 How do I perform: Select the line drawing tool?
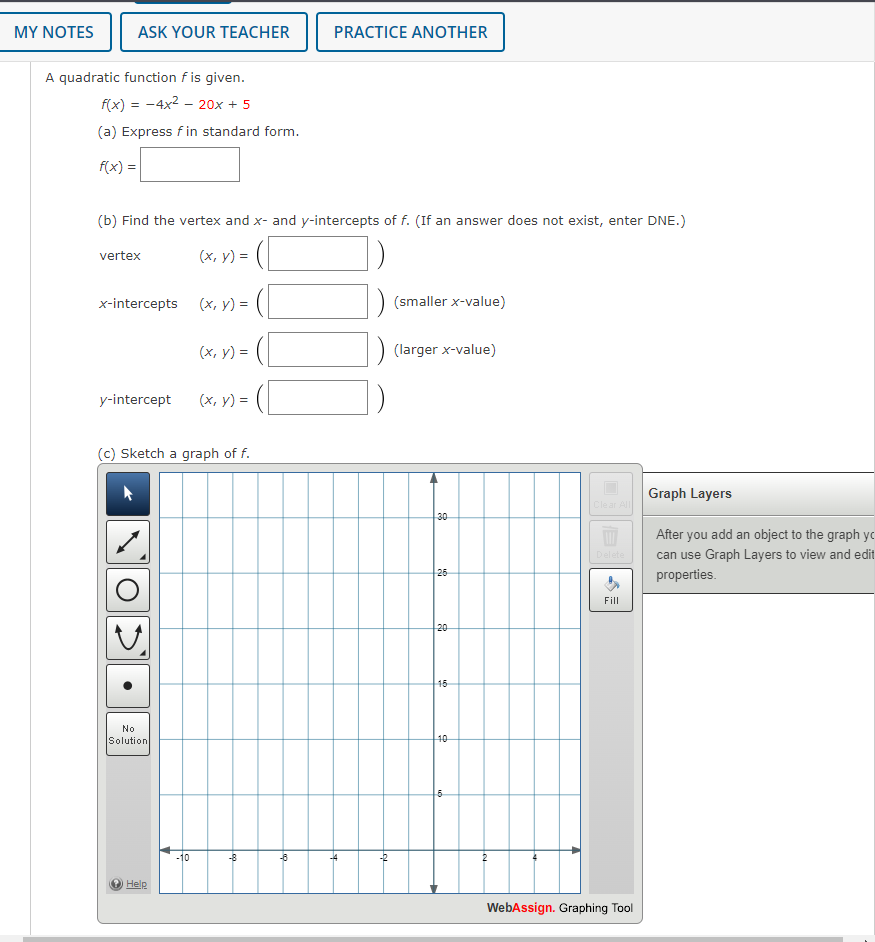pos(126,541)
